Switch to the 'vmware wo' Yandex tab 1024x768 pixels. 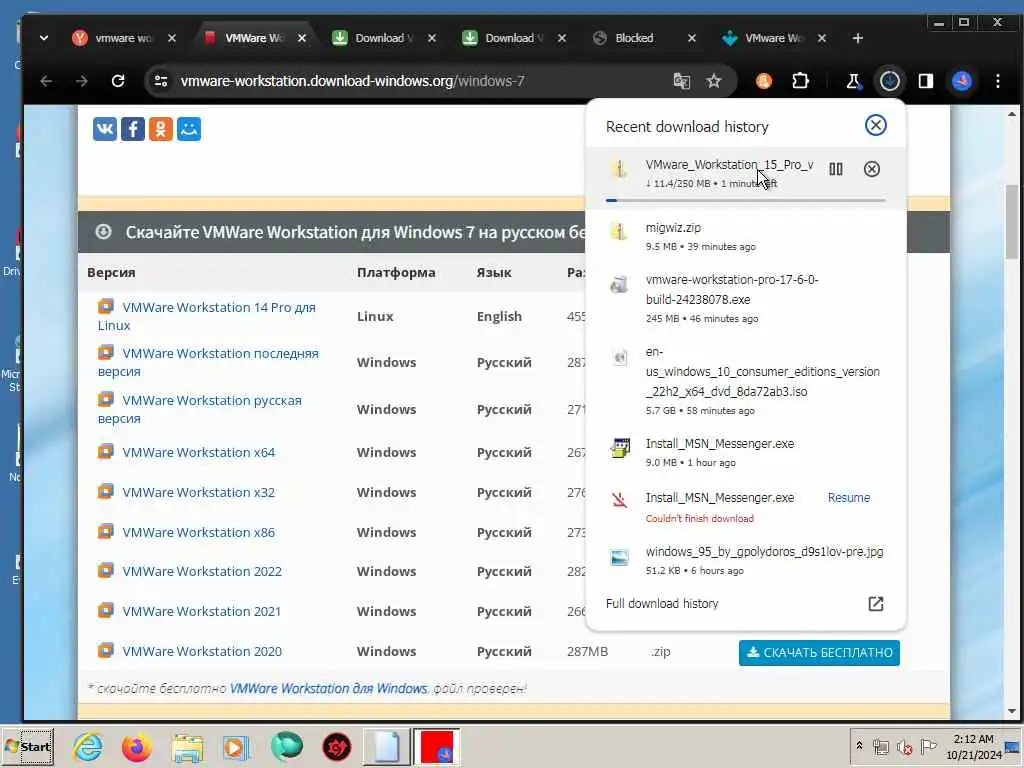click(x=124, y=38)
